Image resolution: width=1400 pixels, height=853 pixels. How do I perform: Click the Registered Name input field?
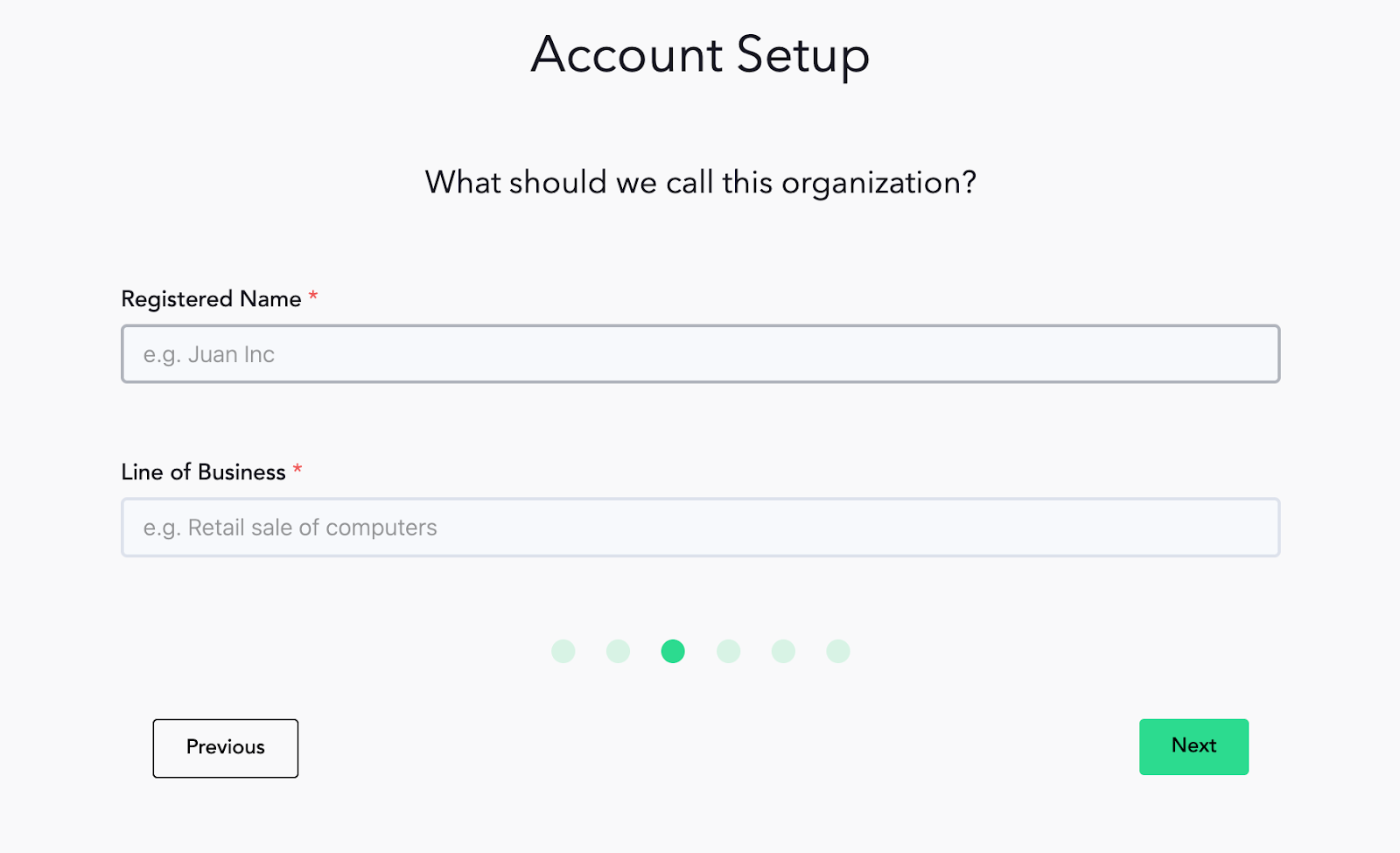(700, 353)
